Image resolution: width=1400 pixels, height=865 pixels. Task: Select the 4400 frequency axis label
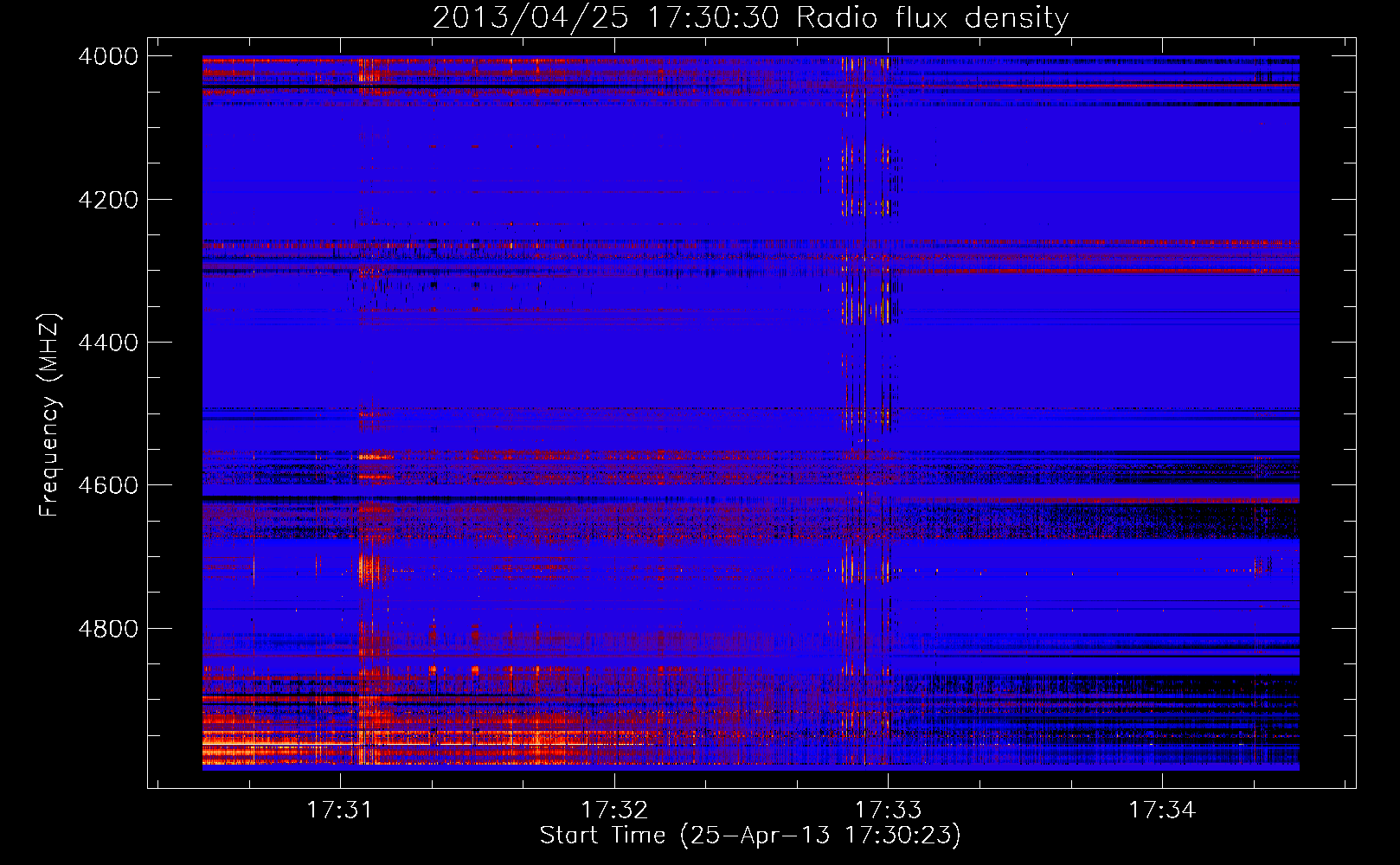(x=108, y=343)
